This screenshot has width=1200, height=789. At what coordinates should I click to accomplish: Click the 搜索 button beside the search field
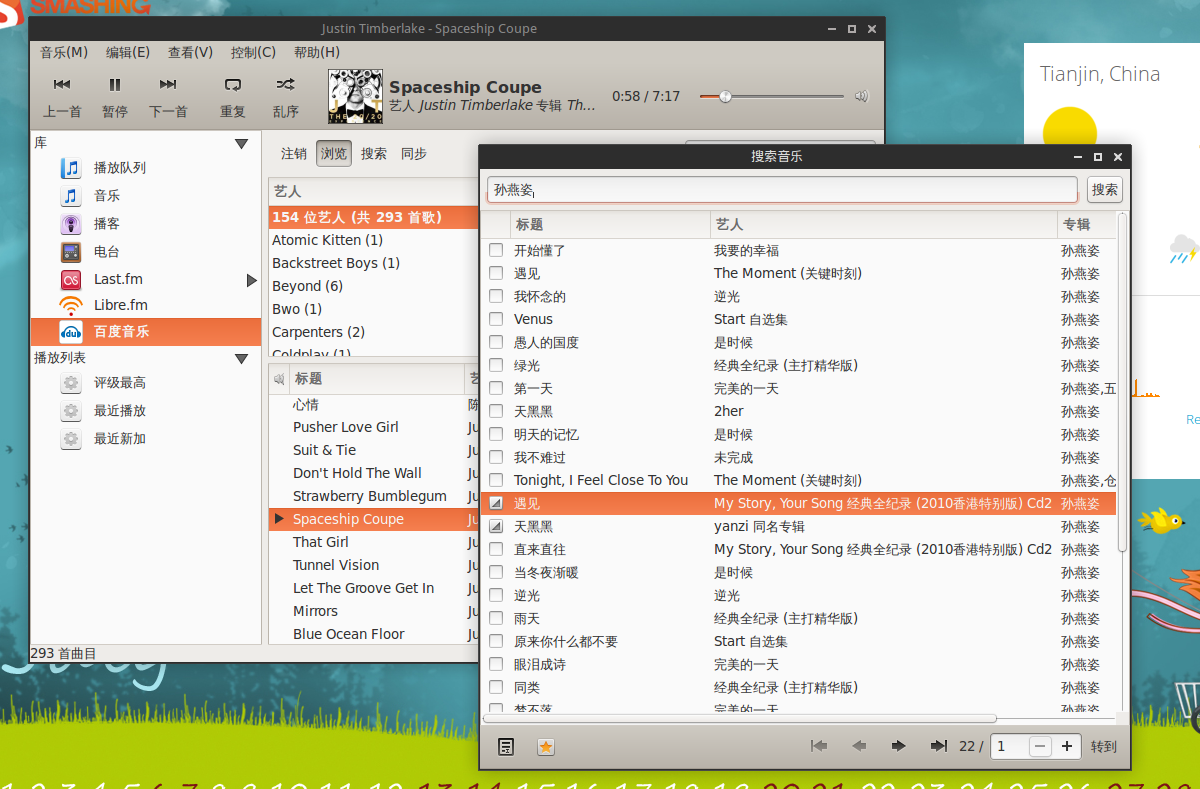pyautogui.click(x=1105, y=190)
